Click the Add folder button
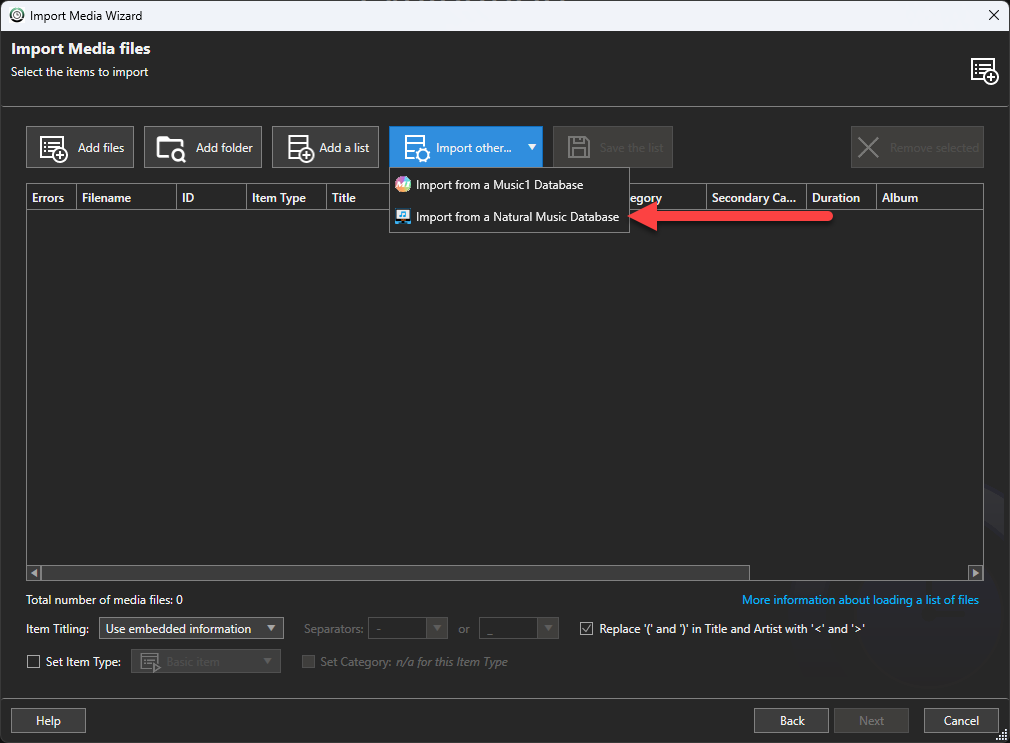Screen dimensions: 1010x743 [x=203, y=148]
